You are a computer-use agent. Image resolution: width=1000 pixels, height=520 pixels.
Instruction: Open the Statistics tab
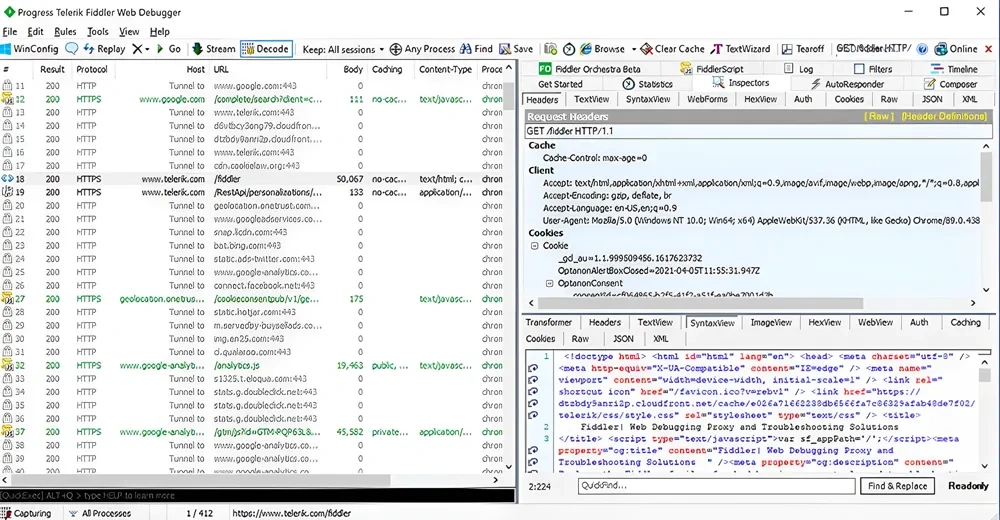click(x=647, y=84)
